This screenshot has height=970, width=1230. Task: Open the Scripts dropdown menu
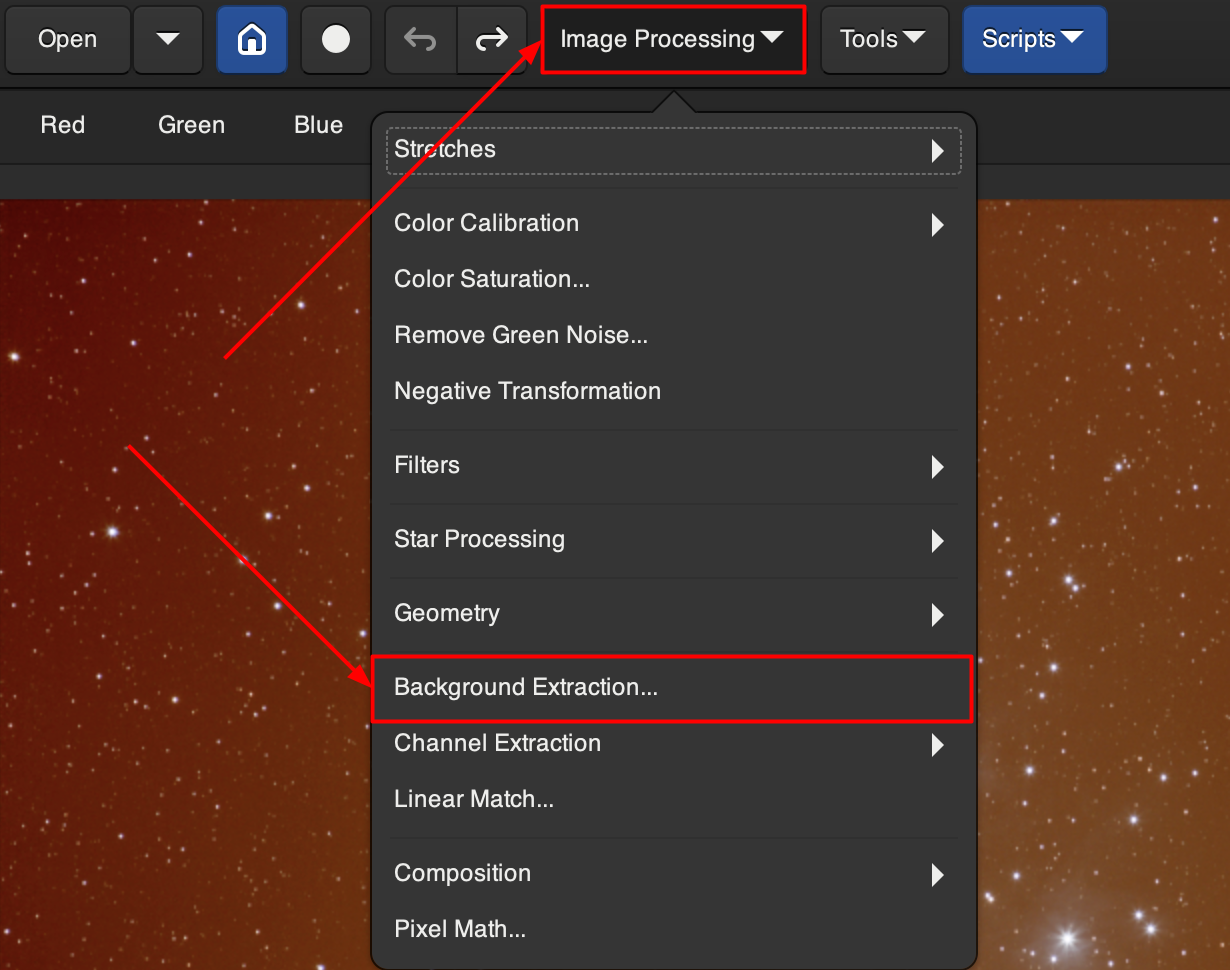[x=1033, y=40]
